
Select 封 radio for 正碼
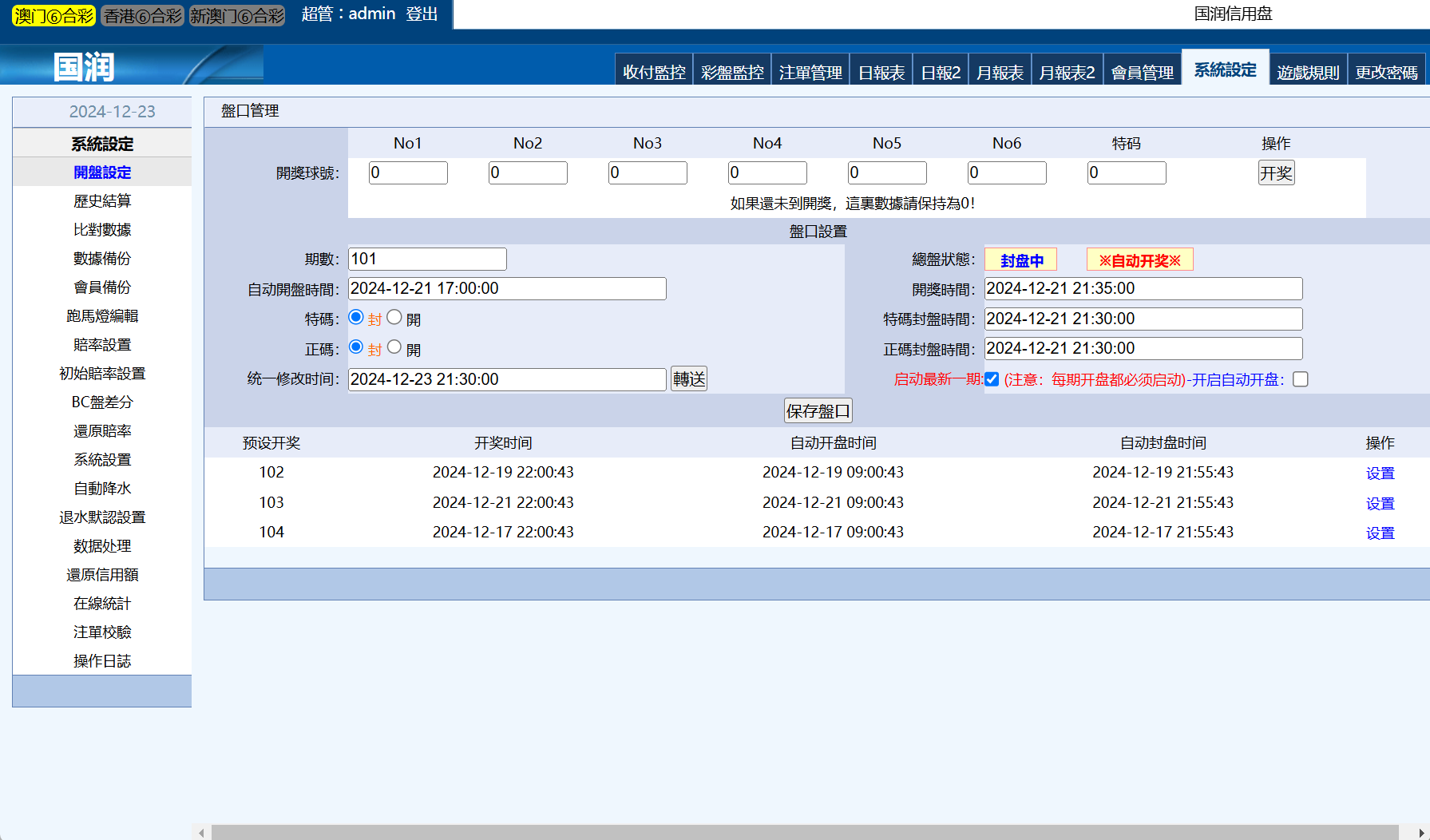click(356, 347)
